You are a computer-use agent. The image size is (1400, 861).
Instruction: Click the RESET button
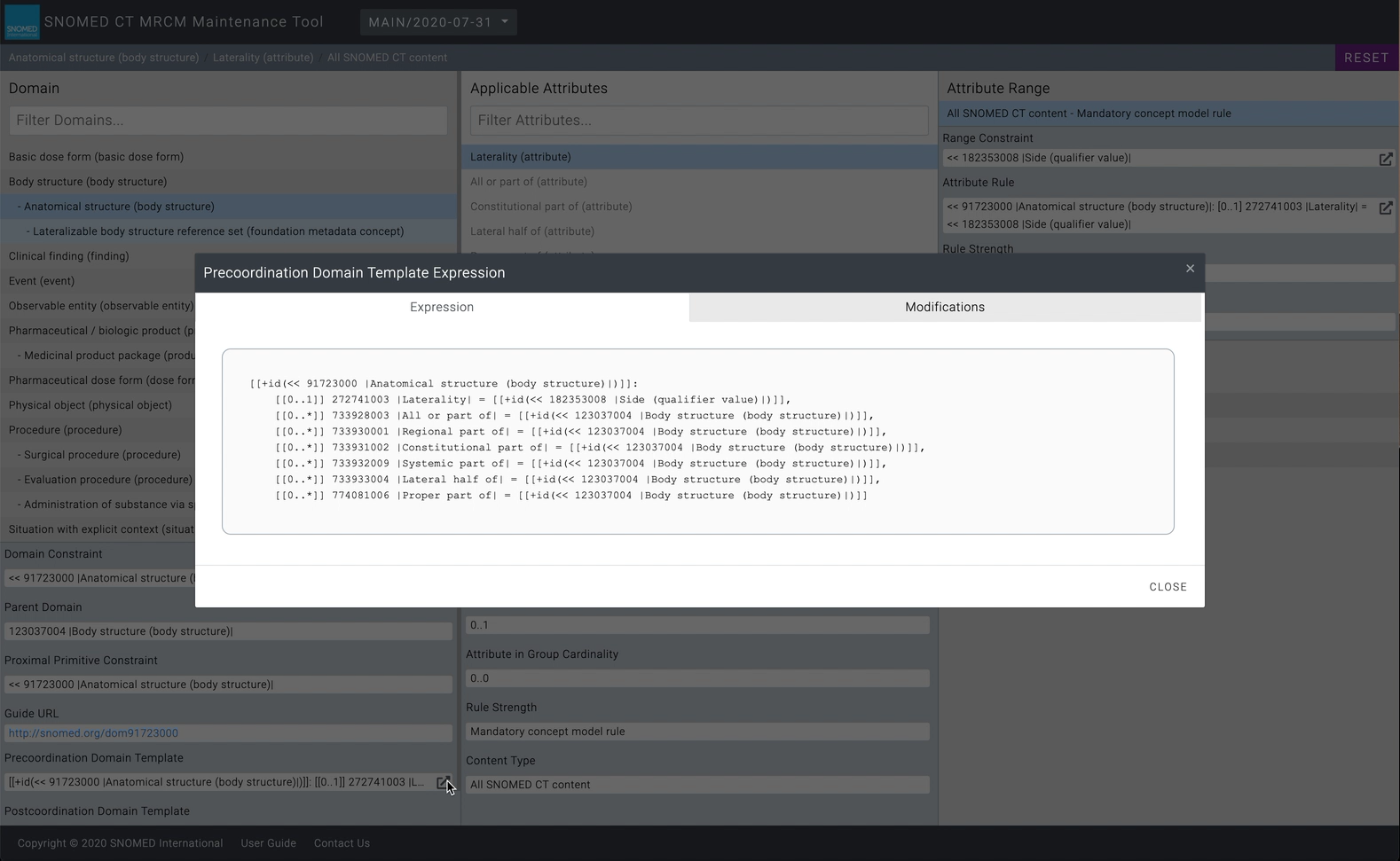tap(1366, 58)
